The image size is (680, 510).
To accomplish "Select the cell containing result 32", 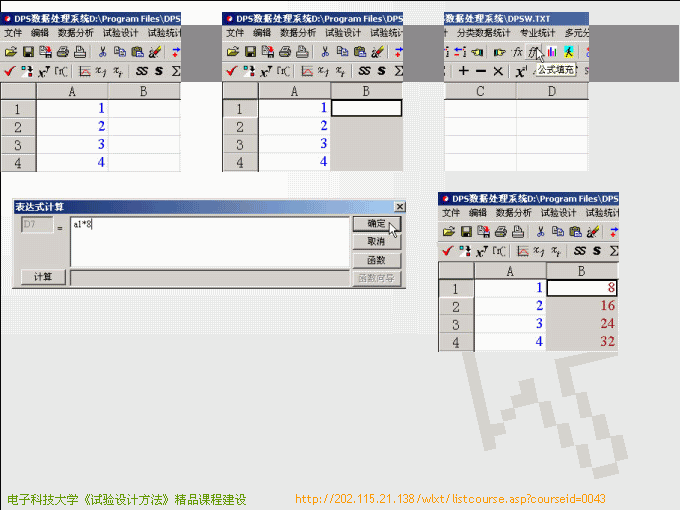I will click(582, 342).
